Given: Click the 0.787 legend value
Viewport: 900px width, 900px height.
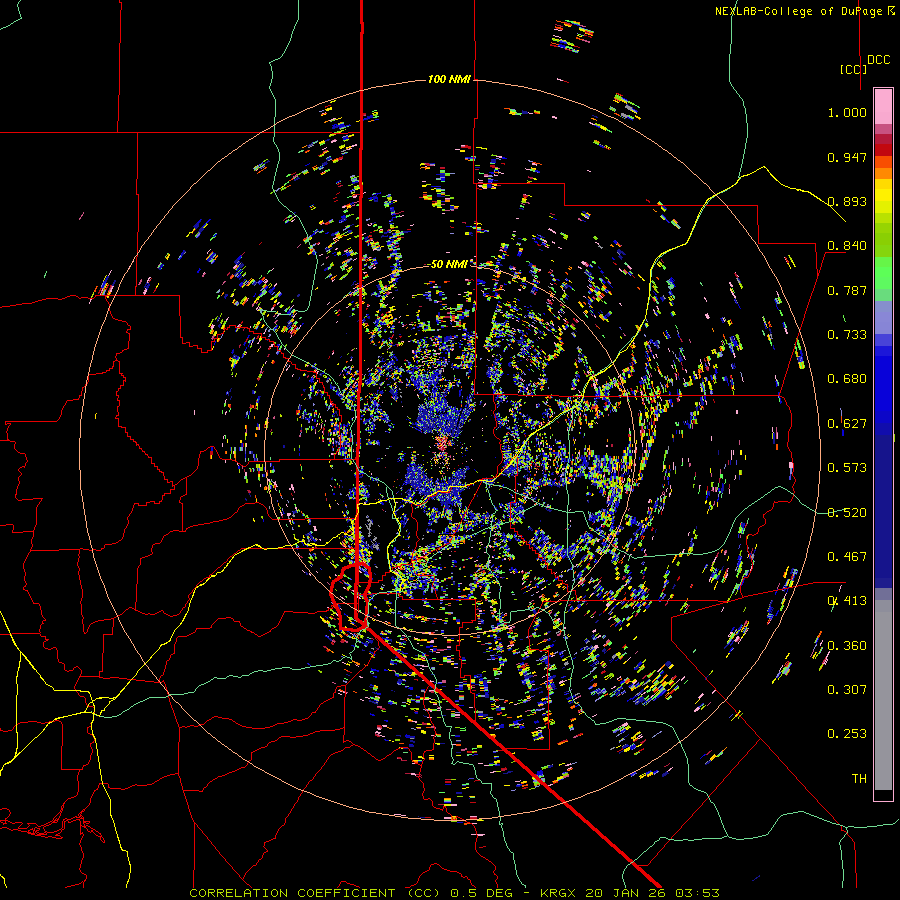Looking at the screenshot, I should pos(847,290).
